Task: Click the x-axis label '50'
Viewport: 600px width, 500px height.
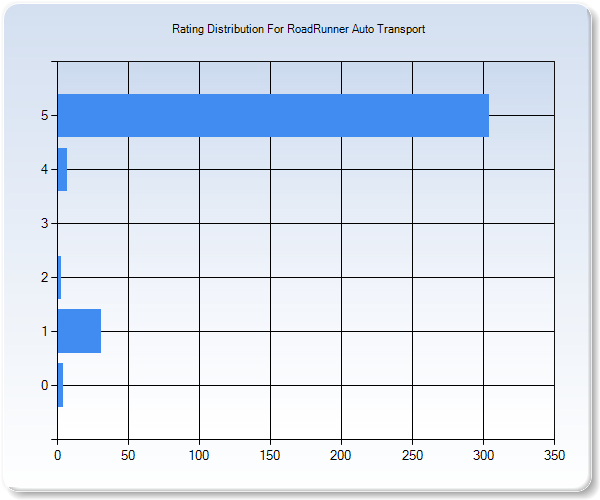Action: 128,455
